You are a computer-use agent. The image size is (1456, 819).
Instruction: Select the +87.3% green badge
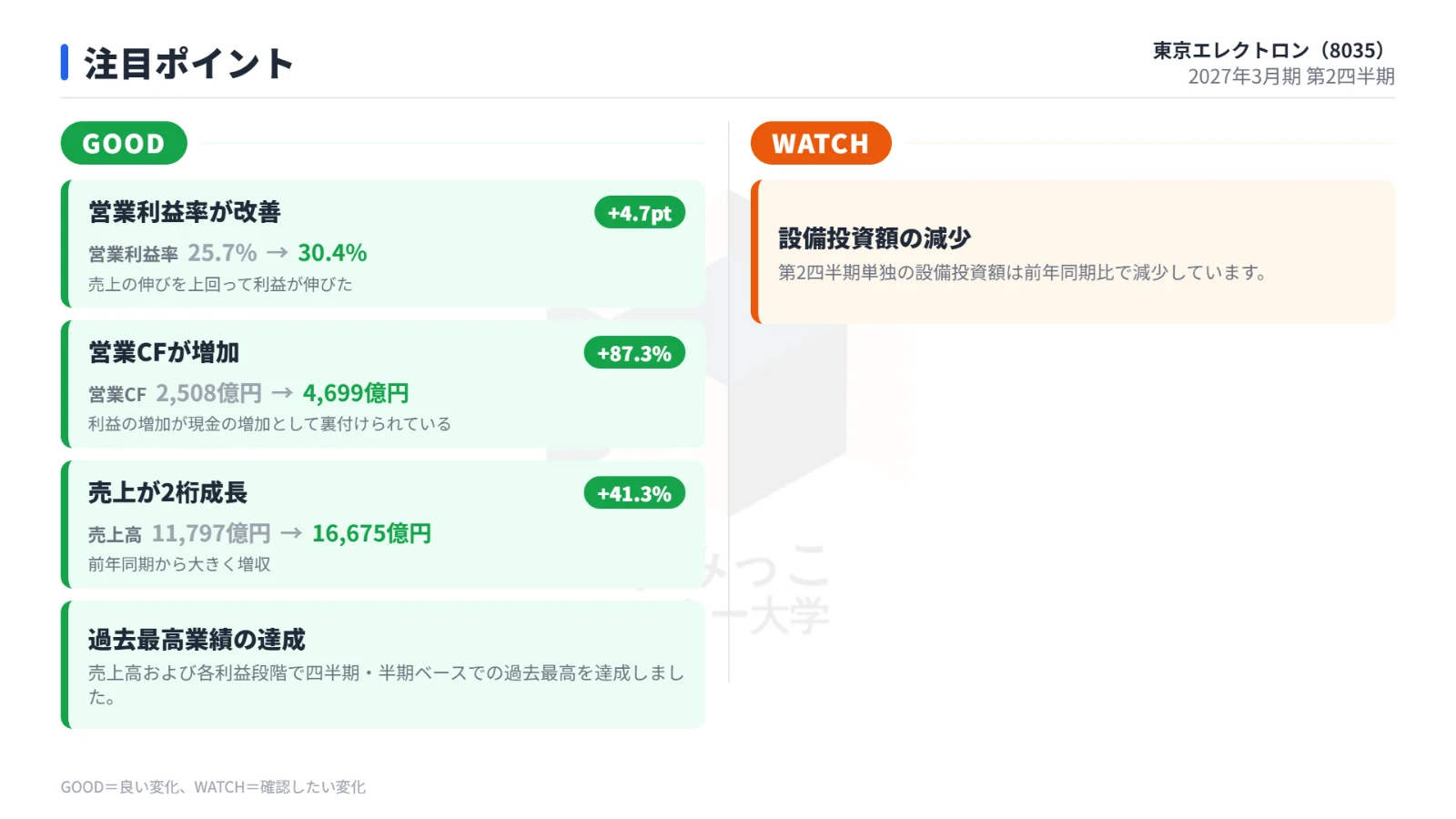click(x=634, y=353)
